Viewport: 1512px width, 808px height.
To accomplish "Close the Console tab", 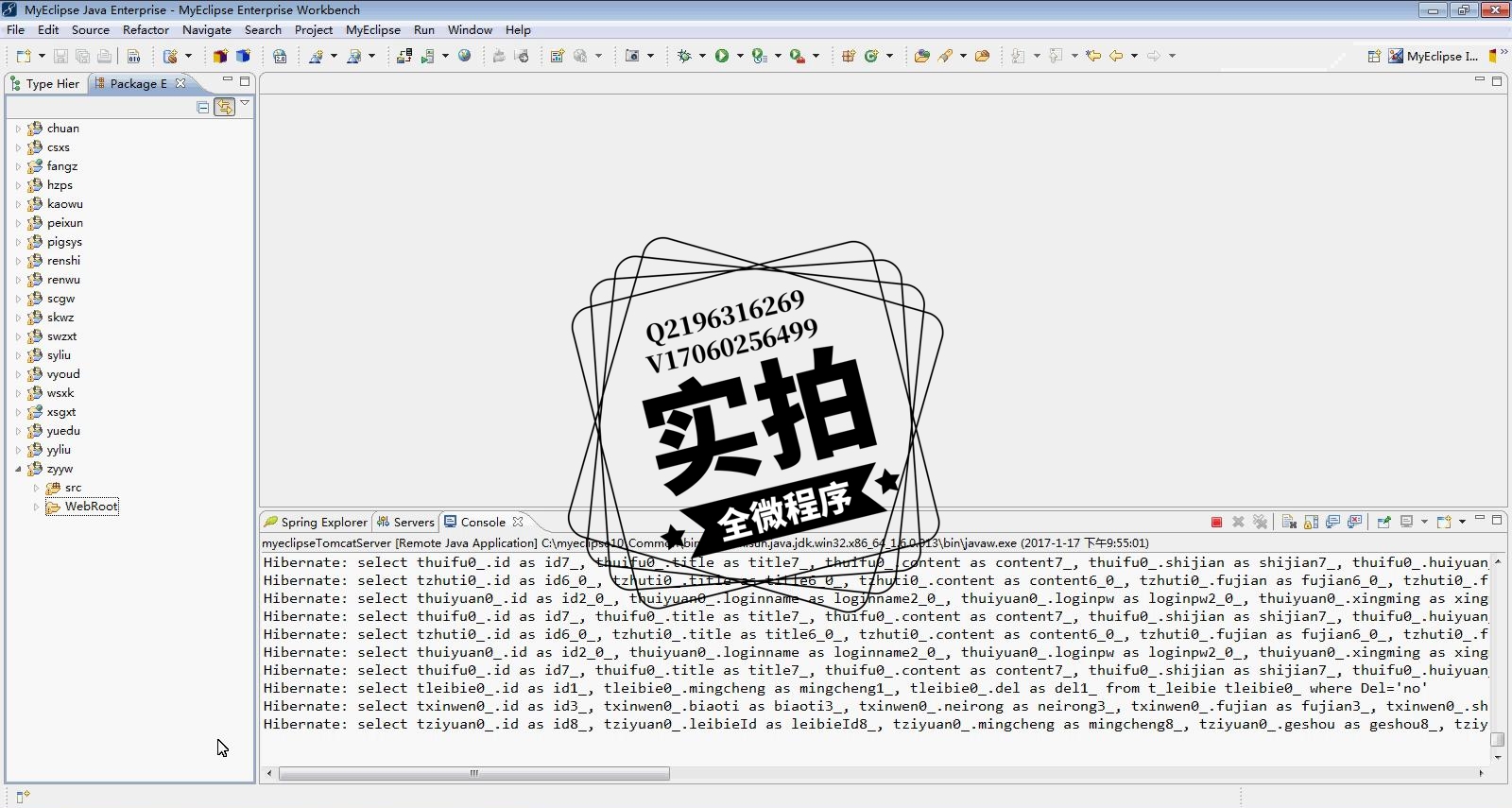I will 517,522.
